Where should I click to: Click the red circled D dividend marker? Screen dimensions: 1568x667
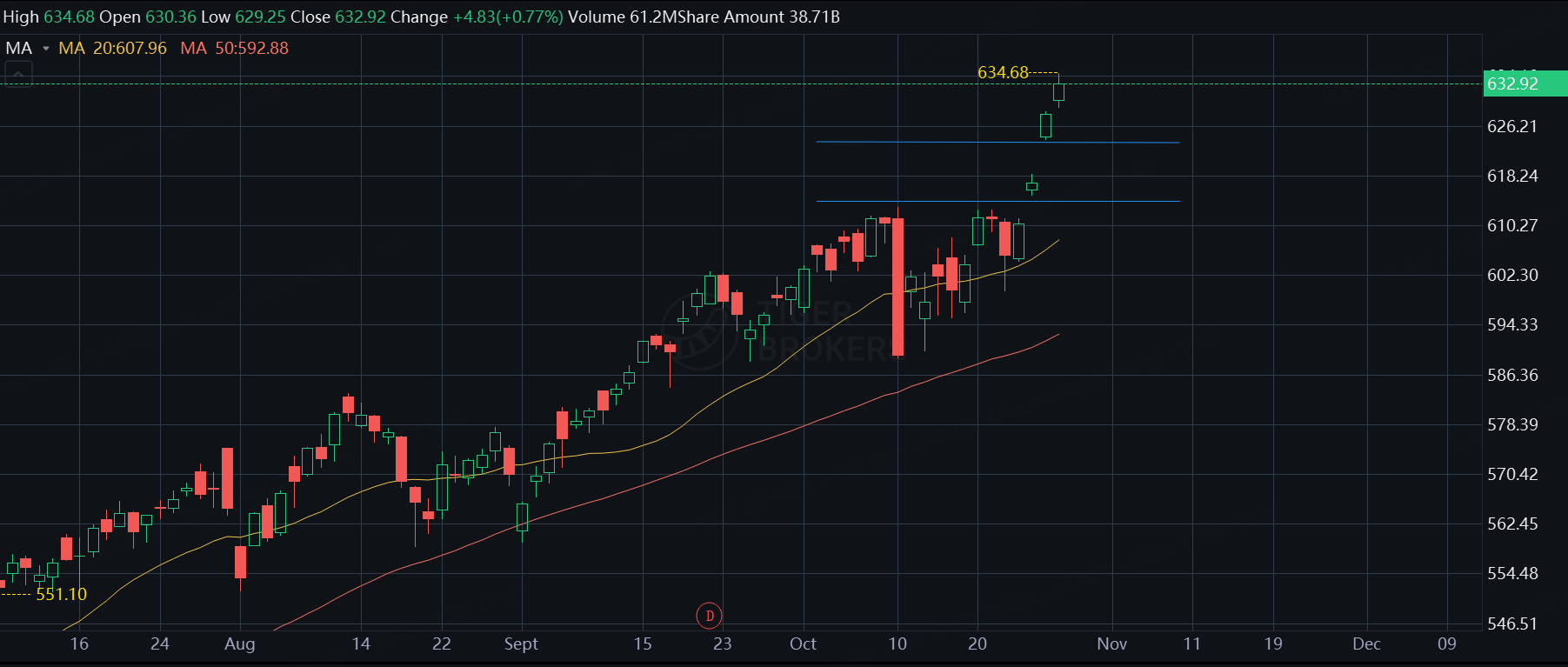point(710,616)
